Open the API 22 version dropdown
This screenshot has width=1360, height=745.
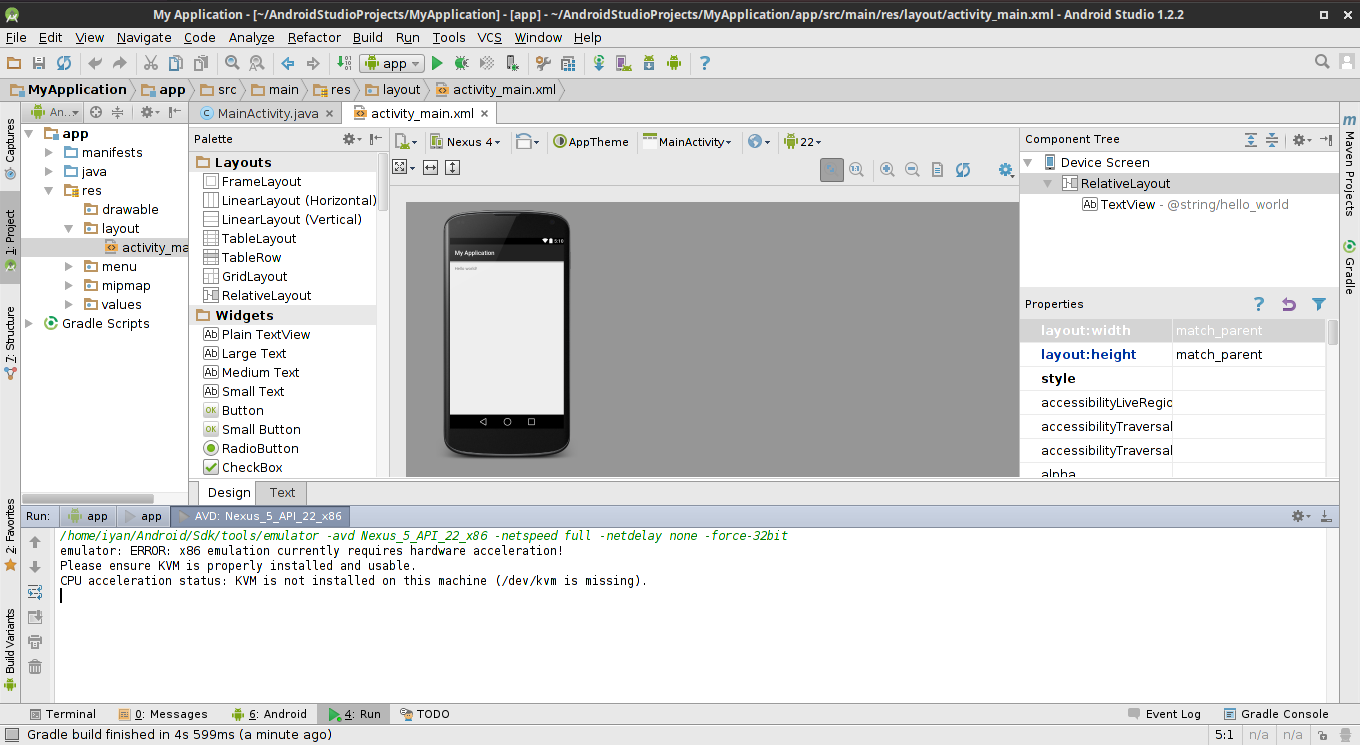(803, 142)
